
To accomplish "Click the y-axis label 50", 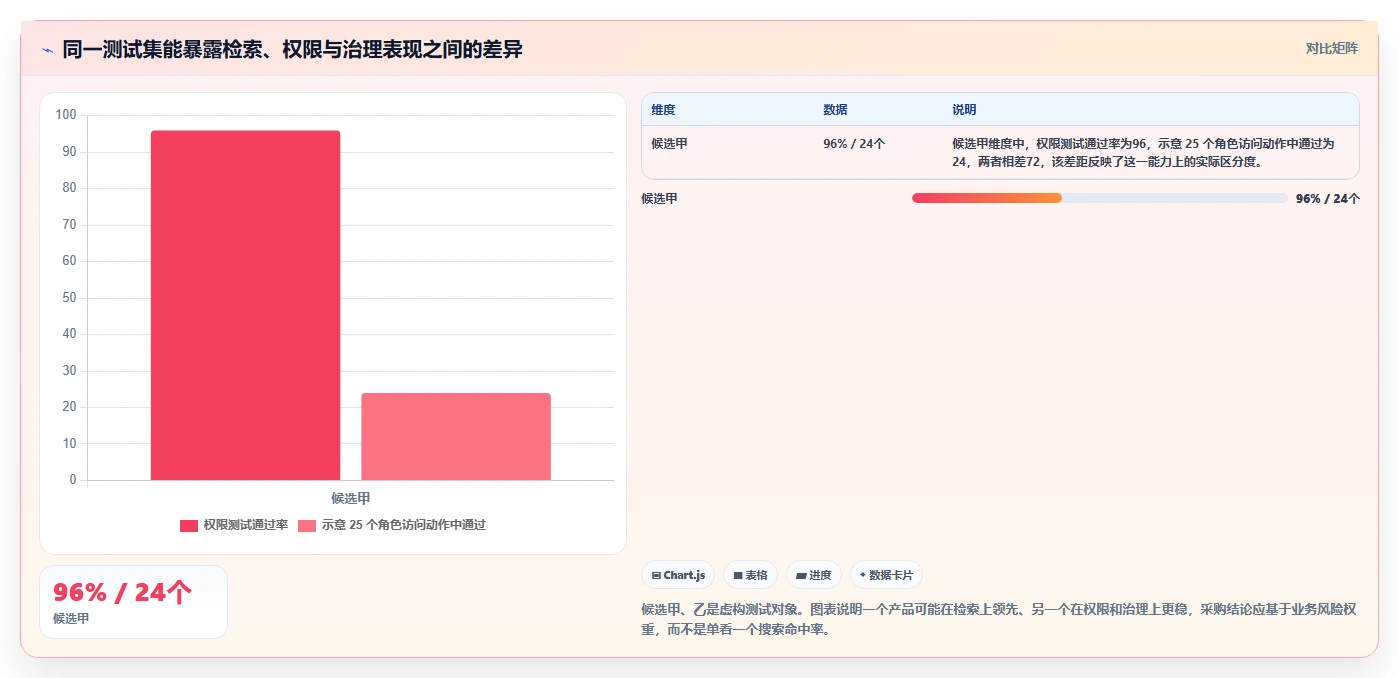I will click(x=69, y=298).
